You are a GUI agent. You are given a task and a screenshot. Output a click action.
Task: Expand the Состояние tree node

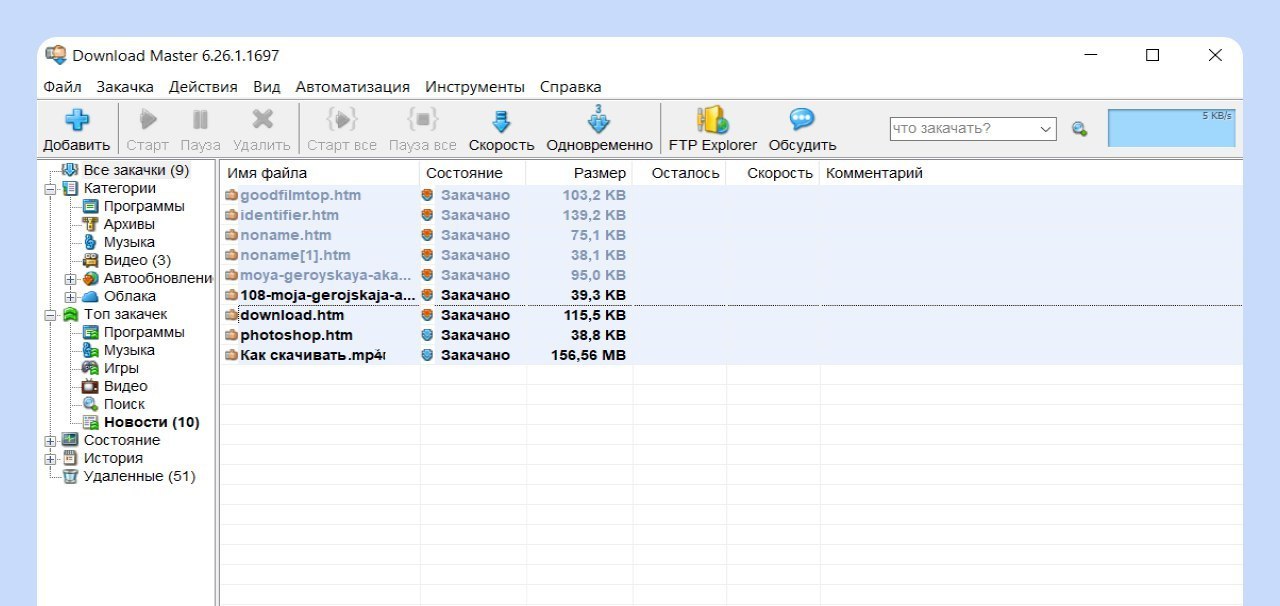click(x=50, y=441)
